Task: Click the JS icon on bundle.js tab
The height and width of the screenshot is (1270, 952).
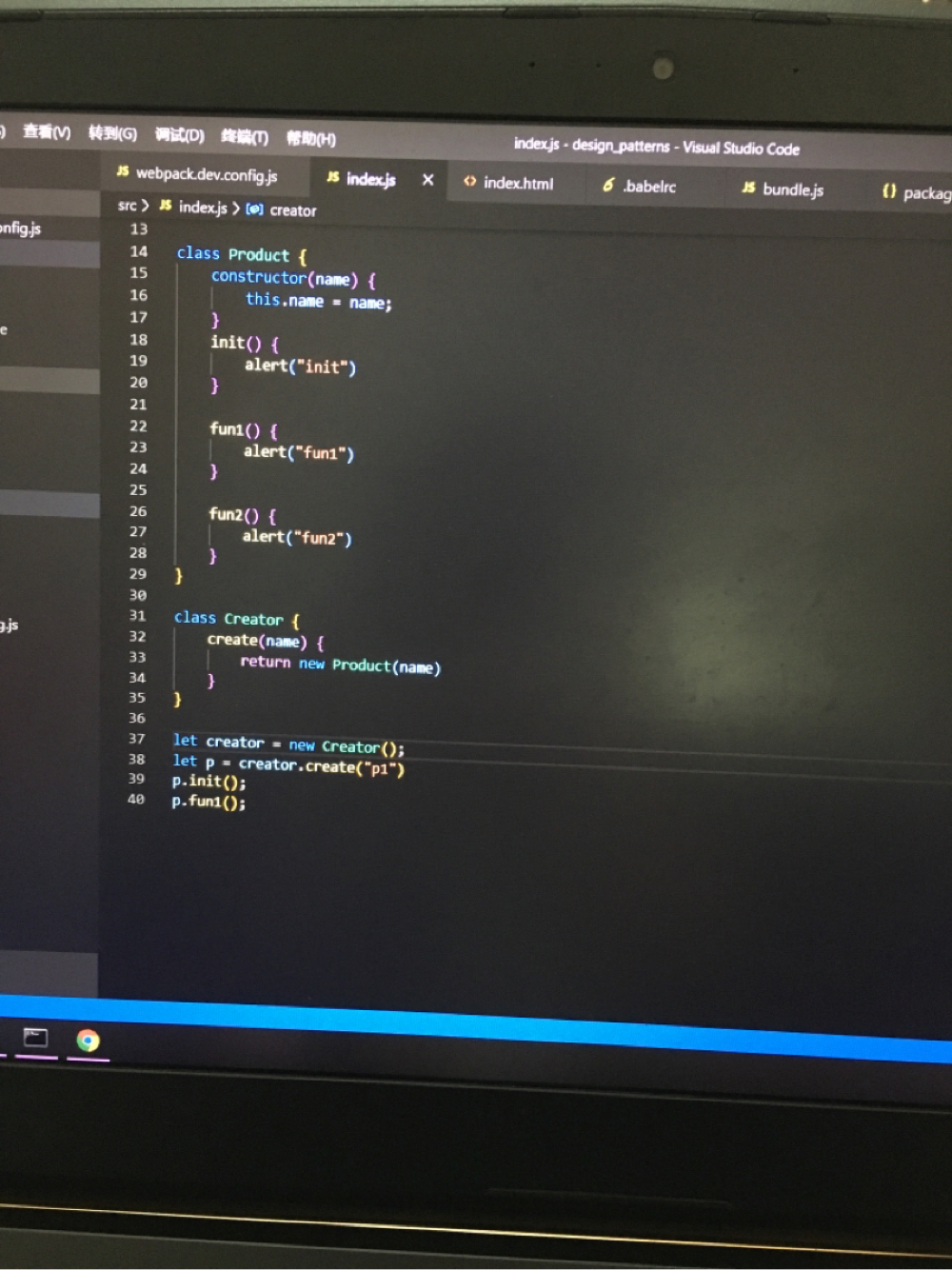Action: pyautogui.click(x=748, y=188)
